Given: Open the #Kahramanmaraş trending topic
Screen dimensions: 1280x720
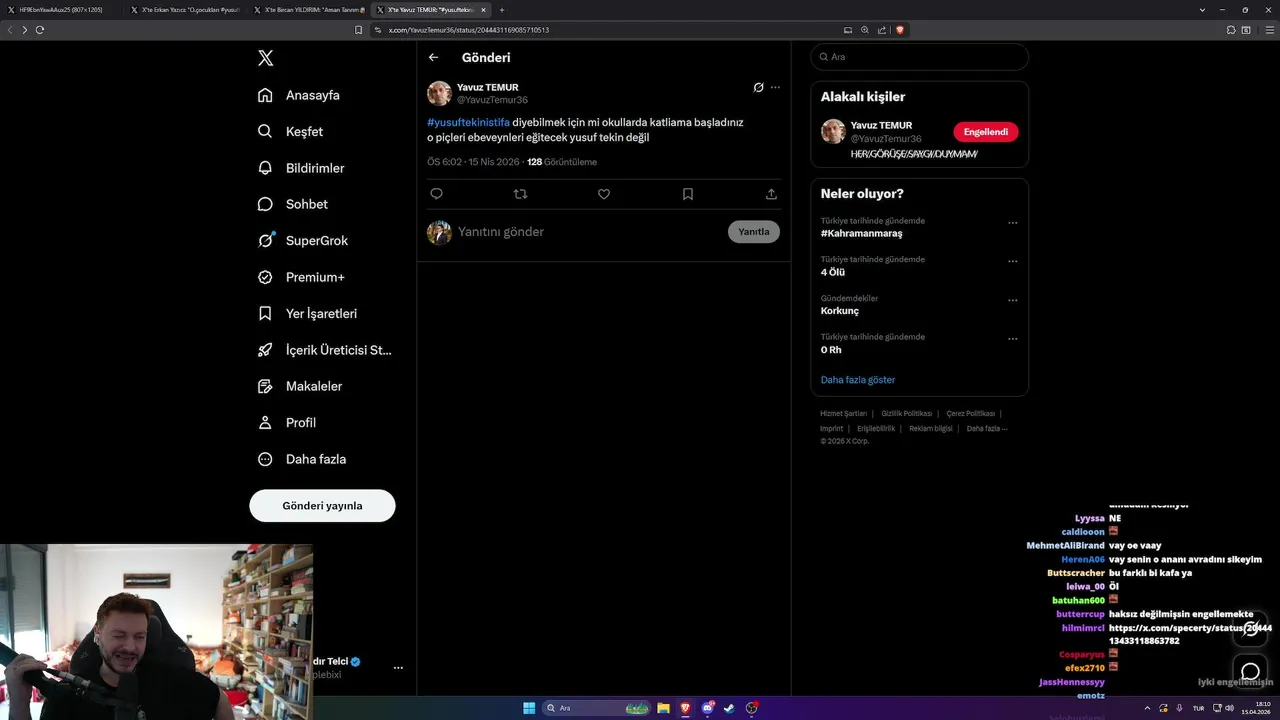Looking at the screenshot, I should point(861,233).
